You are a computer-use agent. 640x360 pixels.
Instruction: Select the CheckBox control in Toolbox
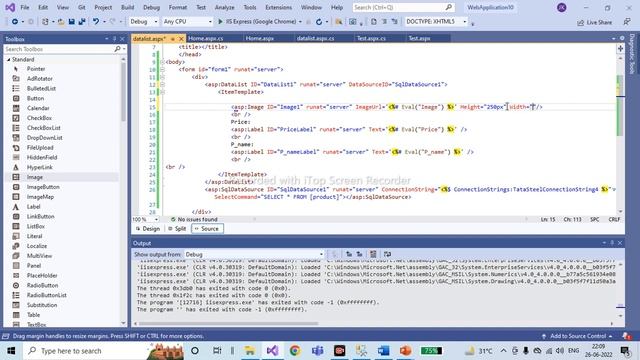click(x=39, y=118)
